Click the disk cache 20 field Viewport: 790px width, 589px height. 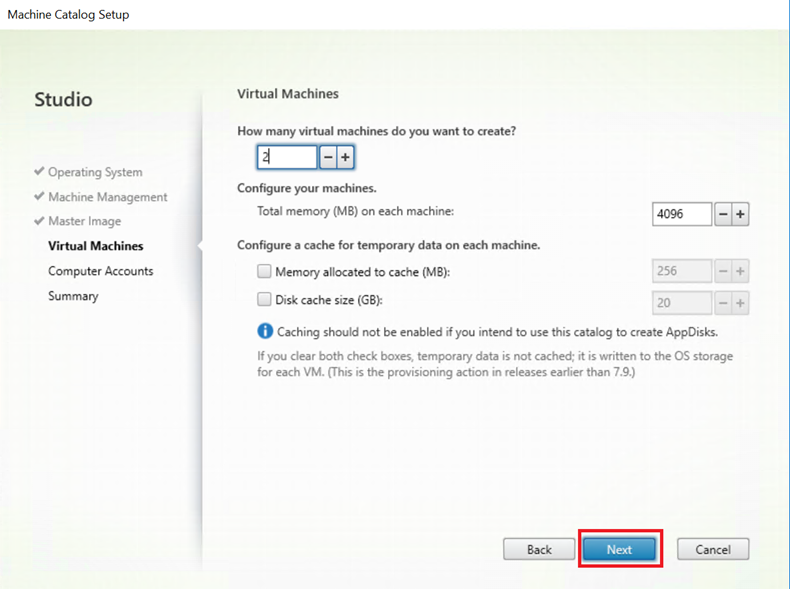click(682, 303)
